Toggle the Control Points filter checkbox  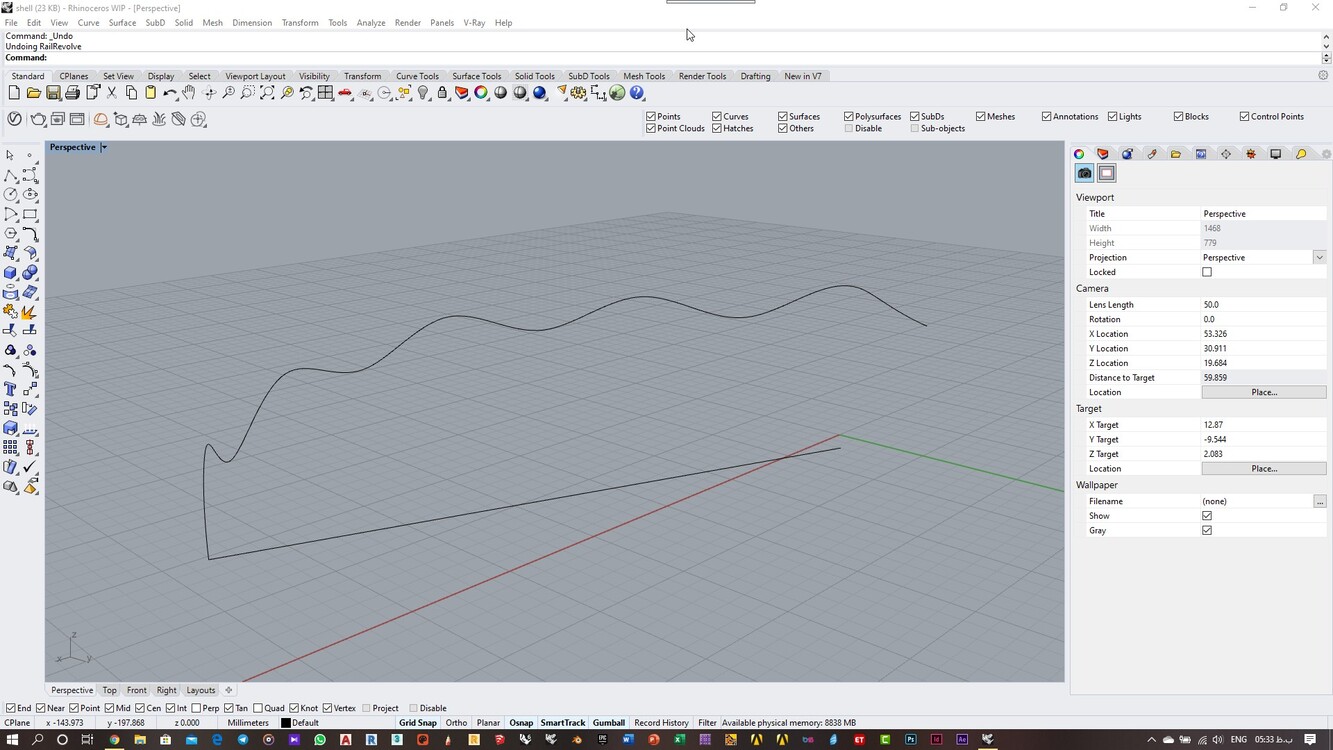click(1245, 116)
